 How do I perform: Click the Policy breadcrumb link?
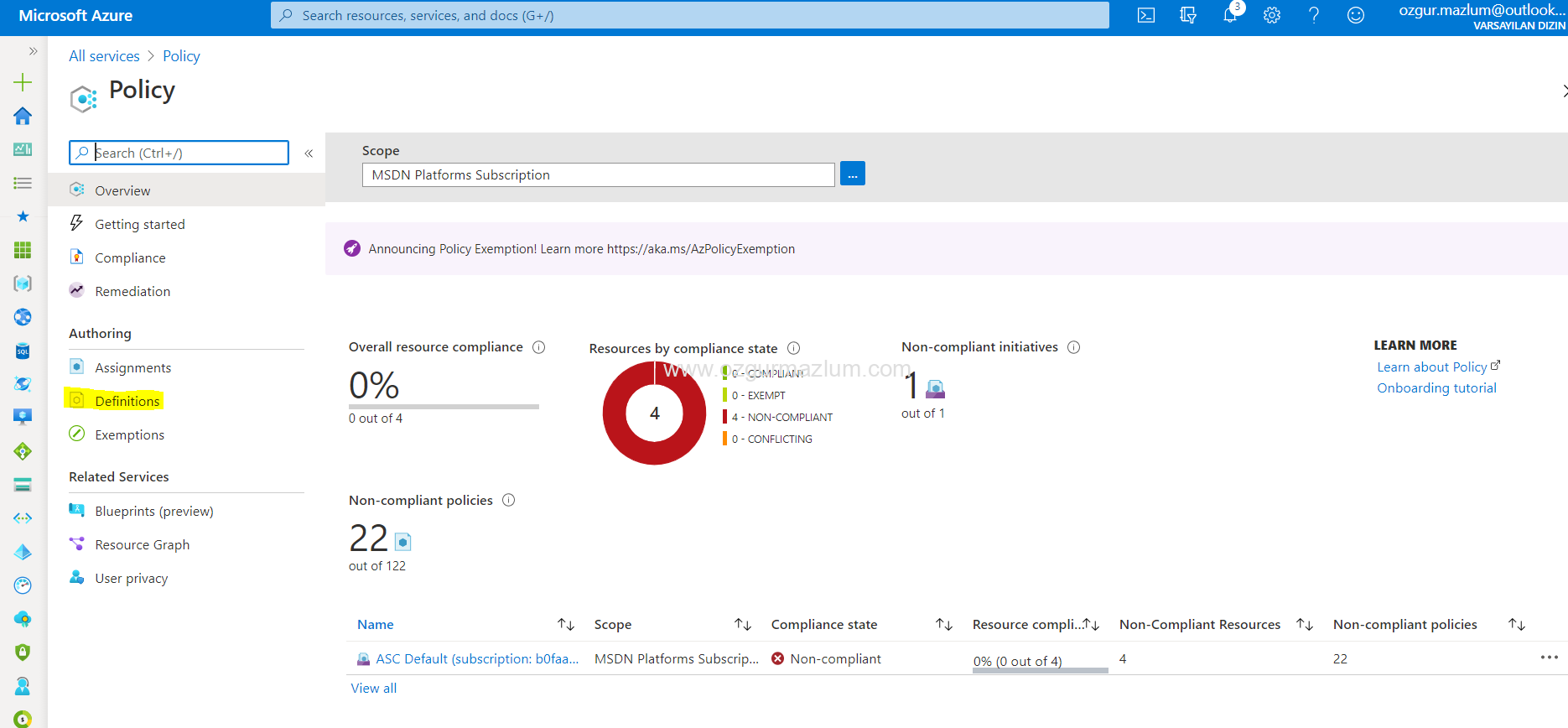181,56
